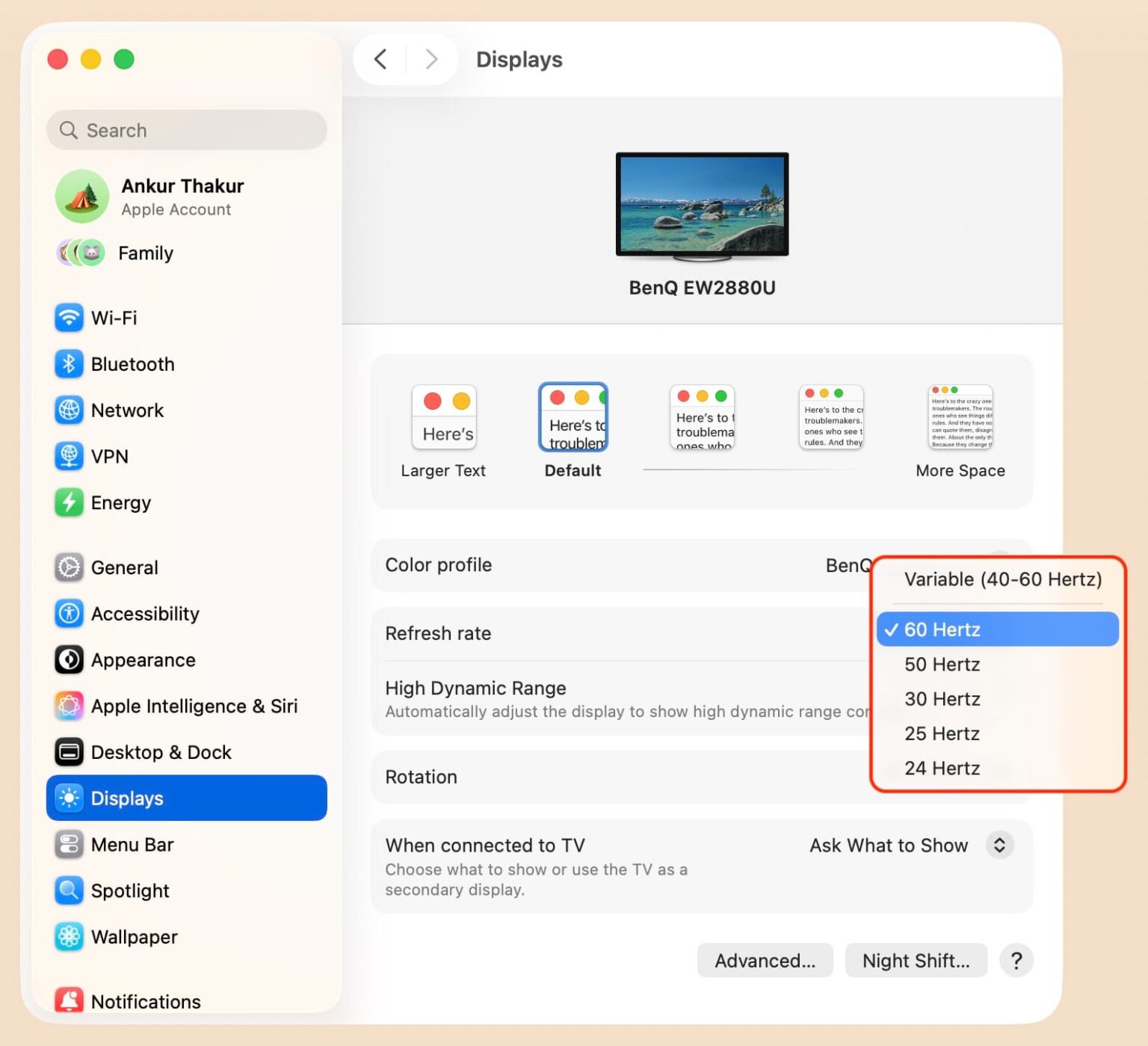Open the Menu Bar icon

pos(69,845)
